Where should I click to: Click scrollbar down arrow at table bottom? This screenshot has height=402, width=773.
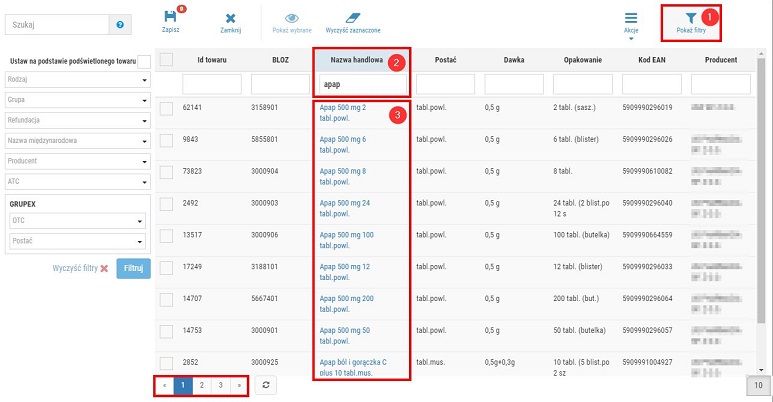762,370
